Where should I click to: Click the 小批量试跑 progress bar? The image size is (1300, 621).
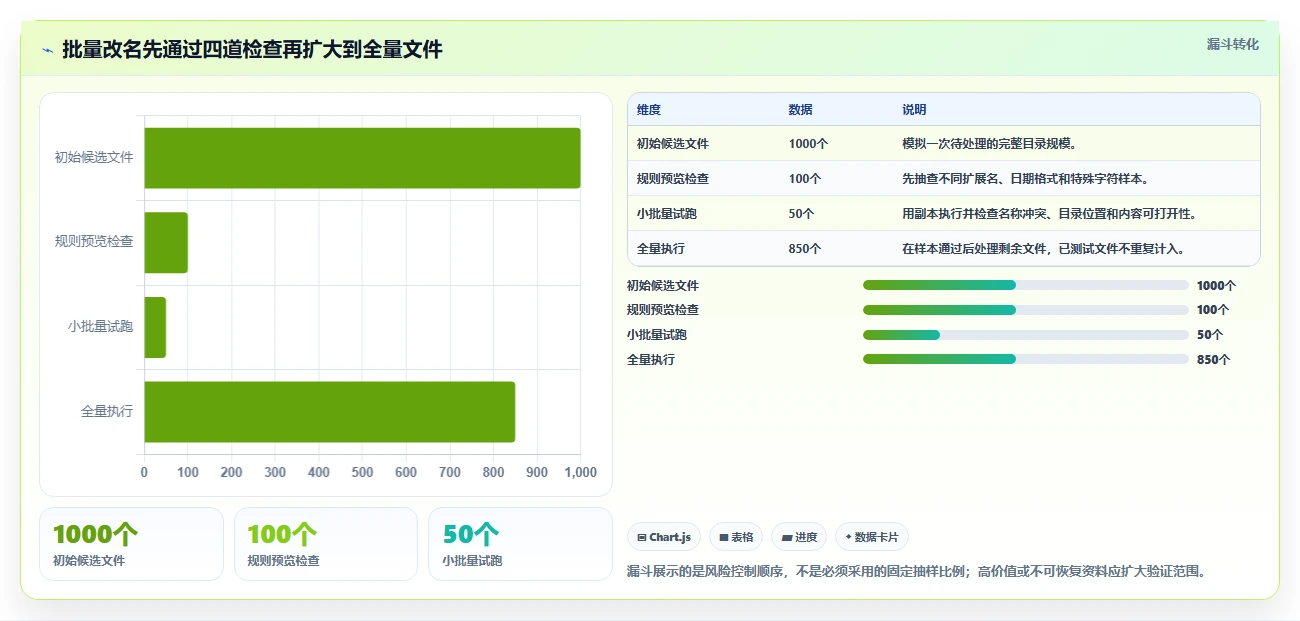[1026, 335]
